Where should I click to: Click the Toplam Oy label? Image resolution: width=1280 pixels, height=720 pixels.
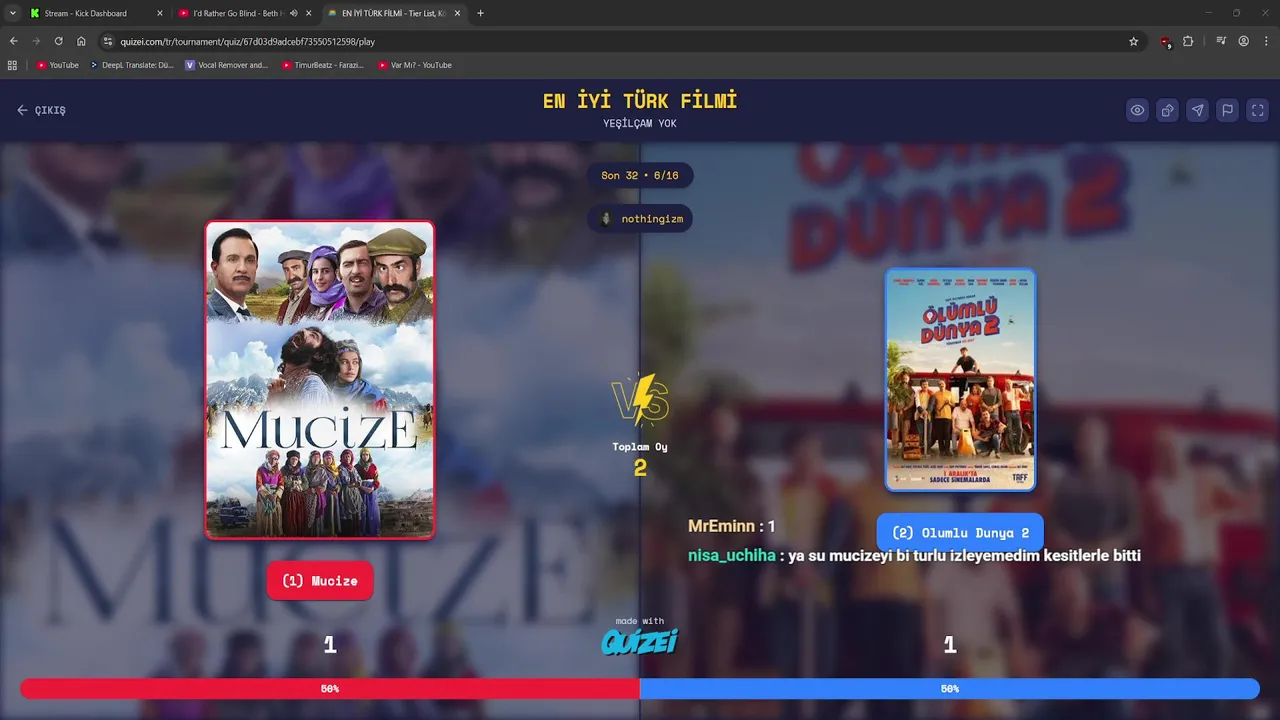(640, 447)
